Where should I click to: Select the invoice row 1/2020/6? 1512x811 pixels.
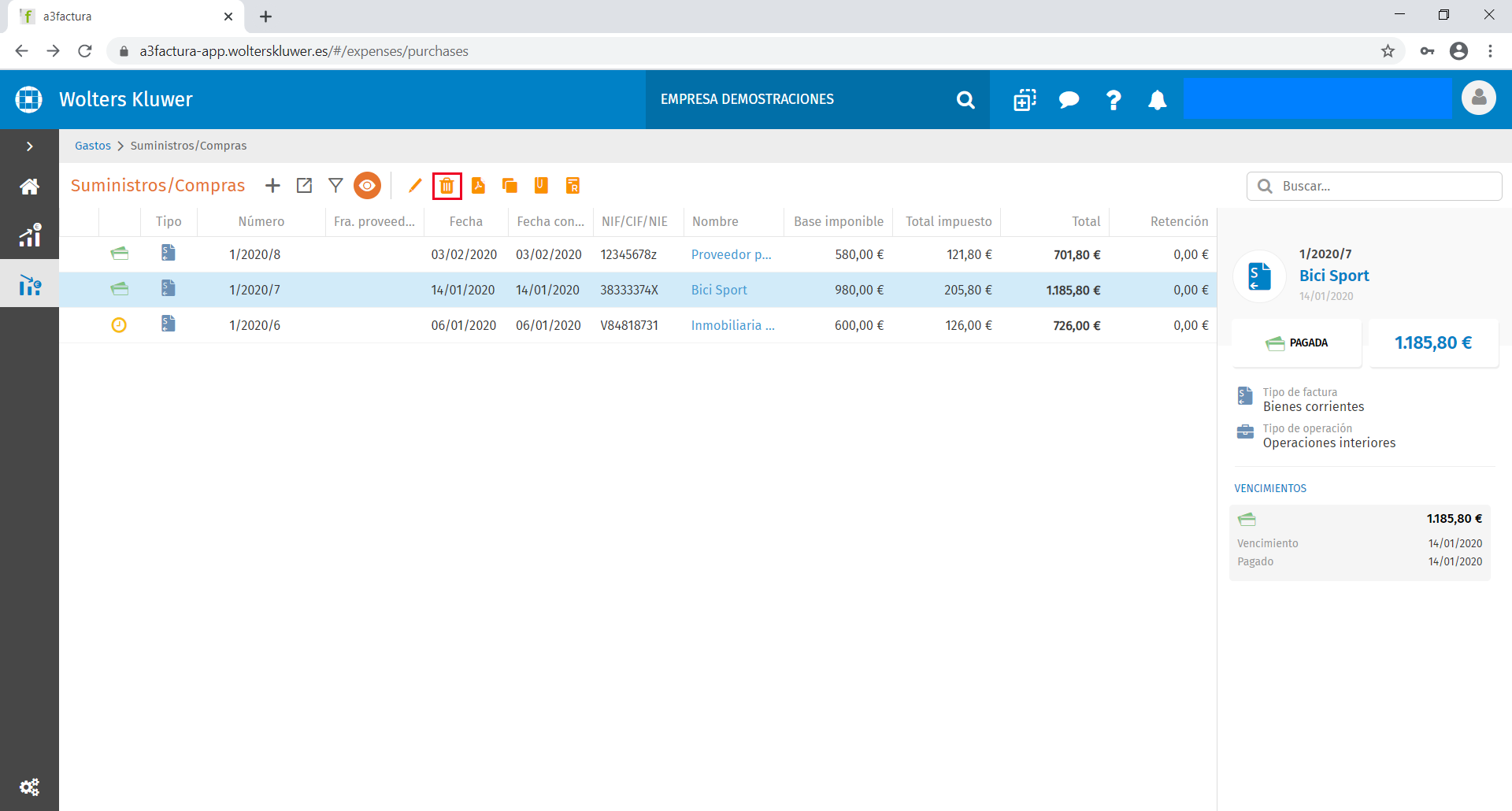pyautogui.click(x=638, y=325)
